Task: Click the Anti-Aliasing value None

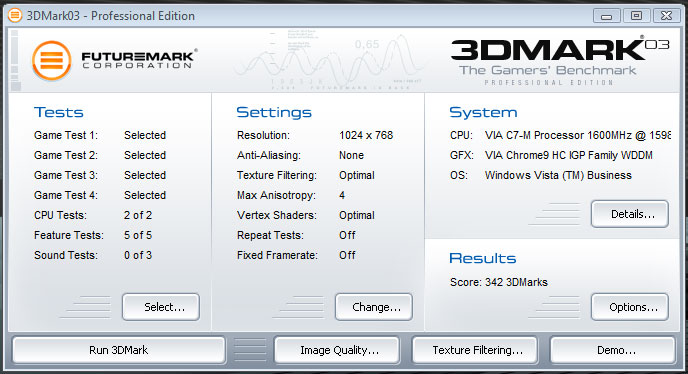Action: click(x=351, y=155)
